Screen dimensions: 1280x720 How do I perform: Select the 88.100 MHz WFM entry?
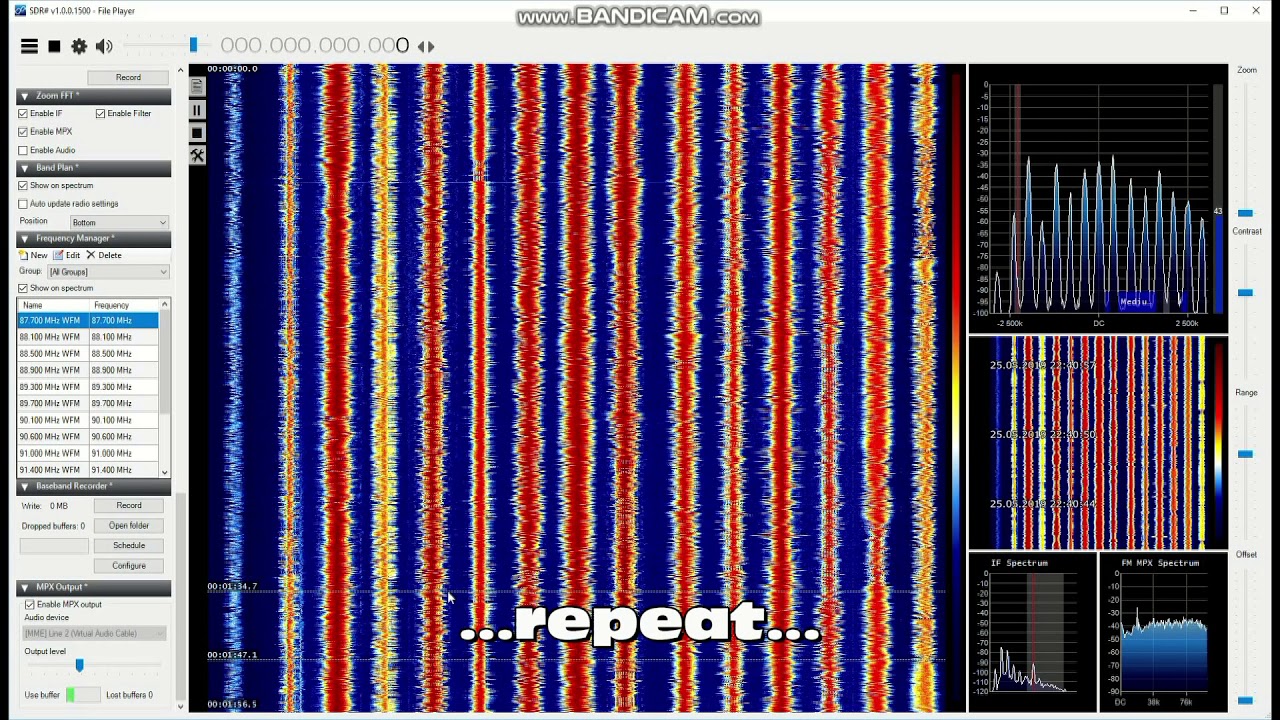(x=88, y=337)
